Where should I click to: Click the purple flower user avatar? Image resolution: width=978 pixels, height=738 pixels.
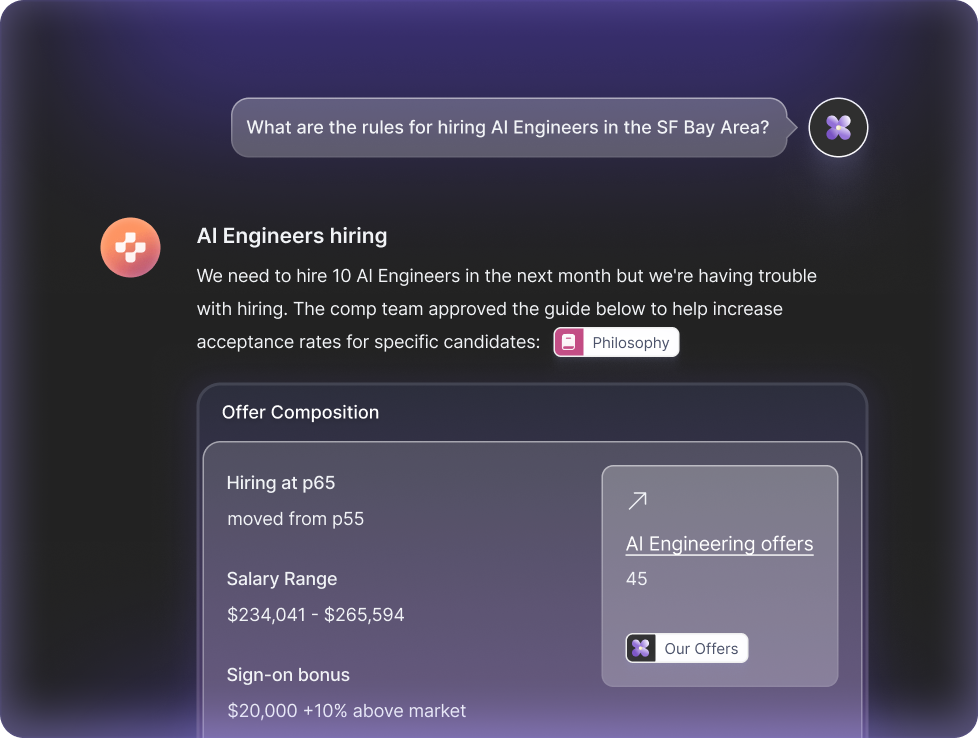pos(838,127)
